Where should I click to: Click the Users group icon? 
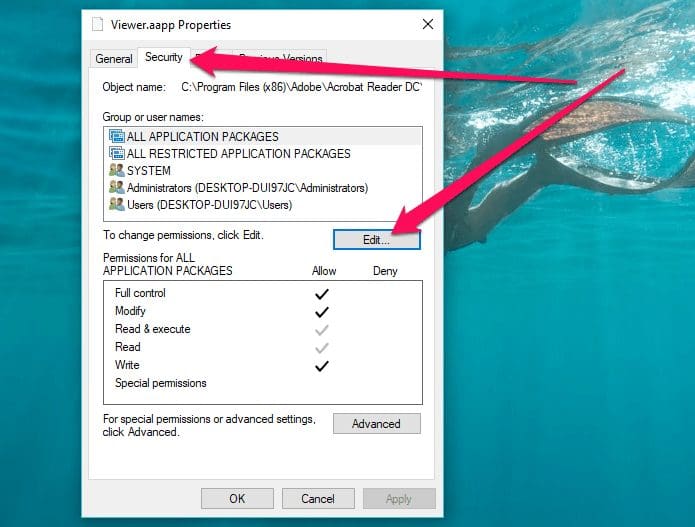click(x=117, y=204)
